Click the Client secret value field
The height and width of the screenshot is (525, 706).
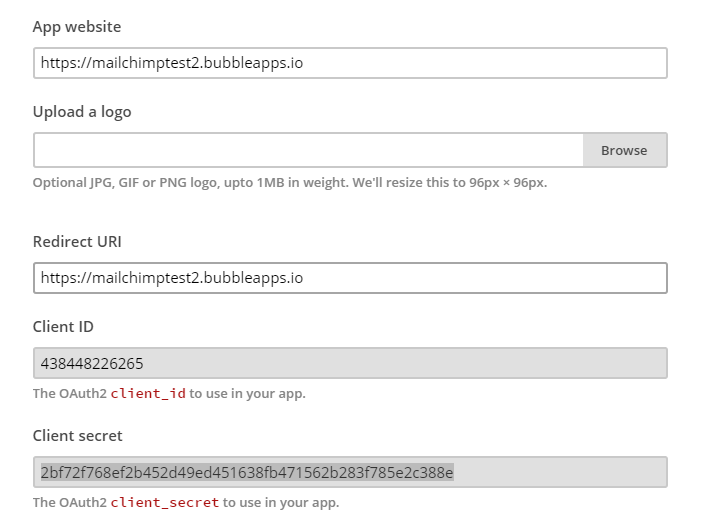pos(350,472)
